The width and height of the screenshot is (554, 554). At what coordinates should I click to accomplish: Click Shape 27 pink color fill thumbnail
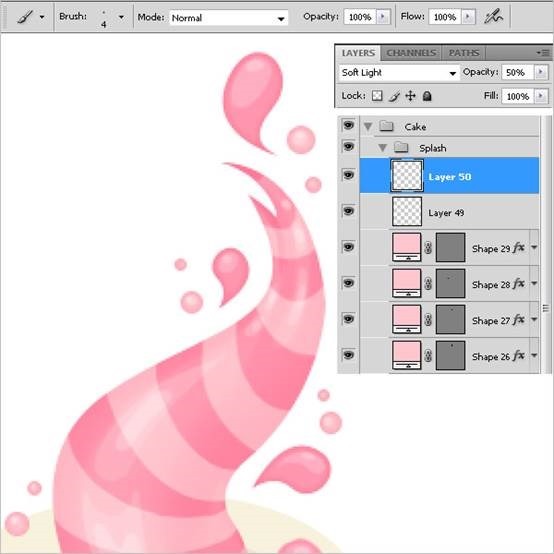coord(407,319)
